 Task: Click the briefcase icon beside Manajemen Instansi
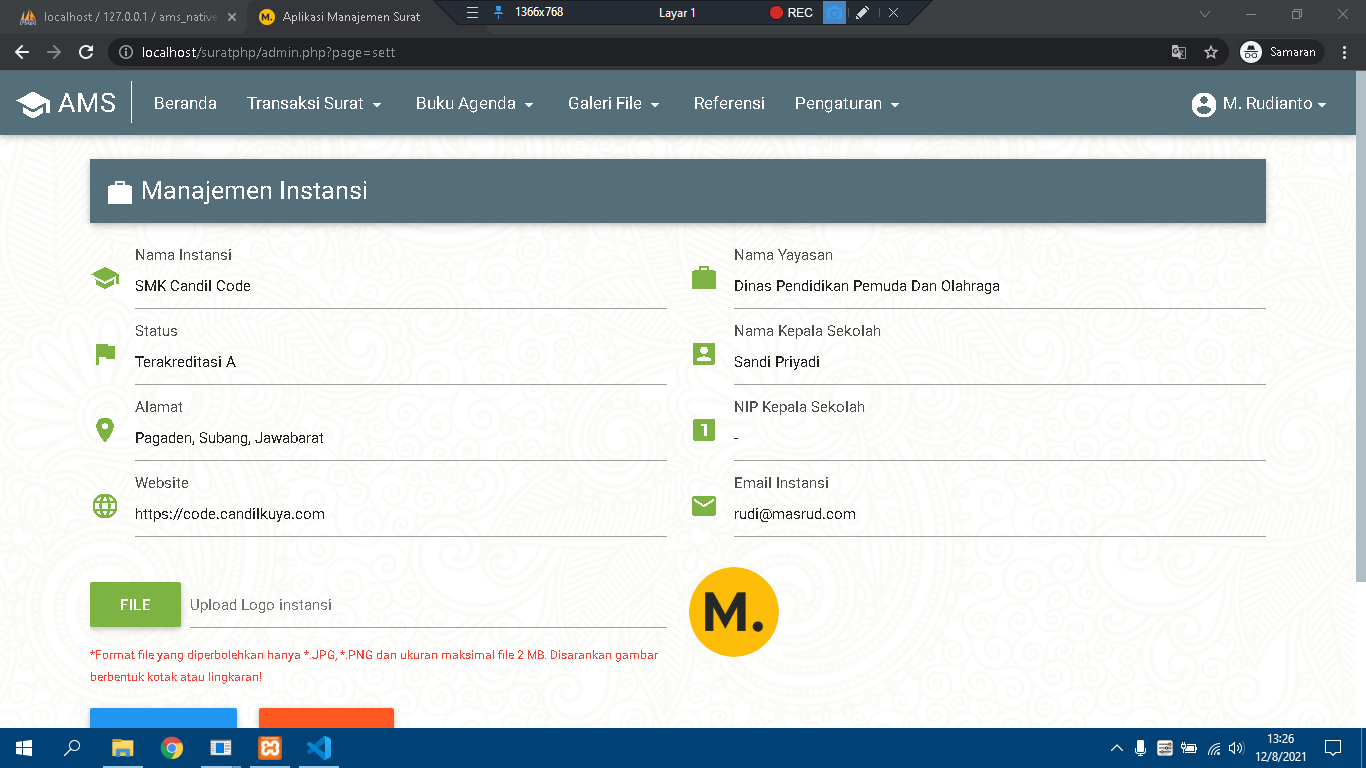[120, 191]
